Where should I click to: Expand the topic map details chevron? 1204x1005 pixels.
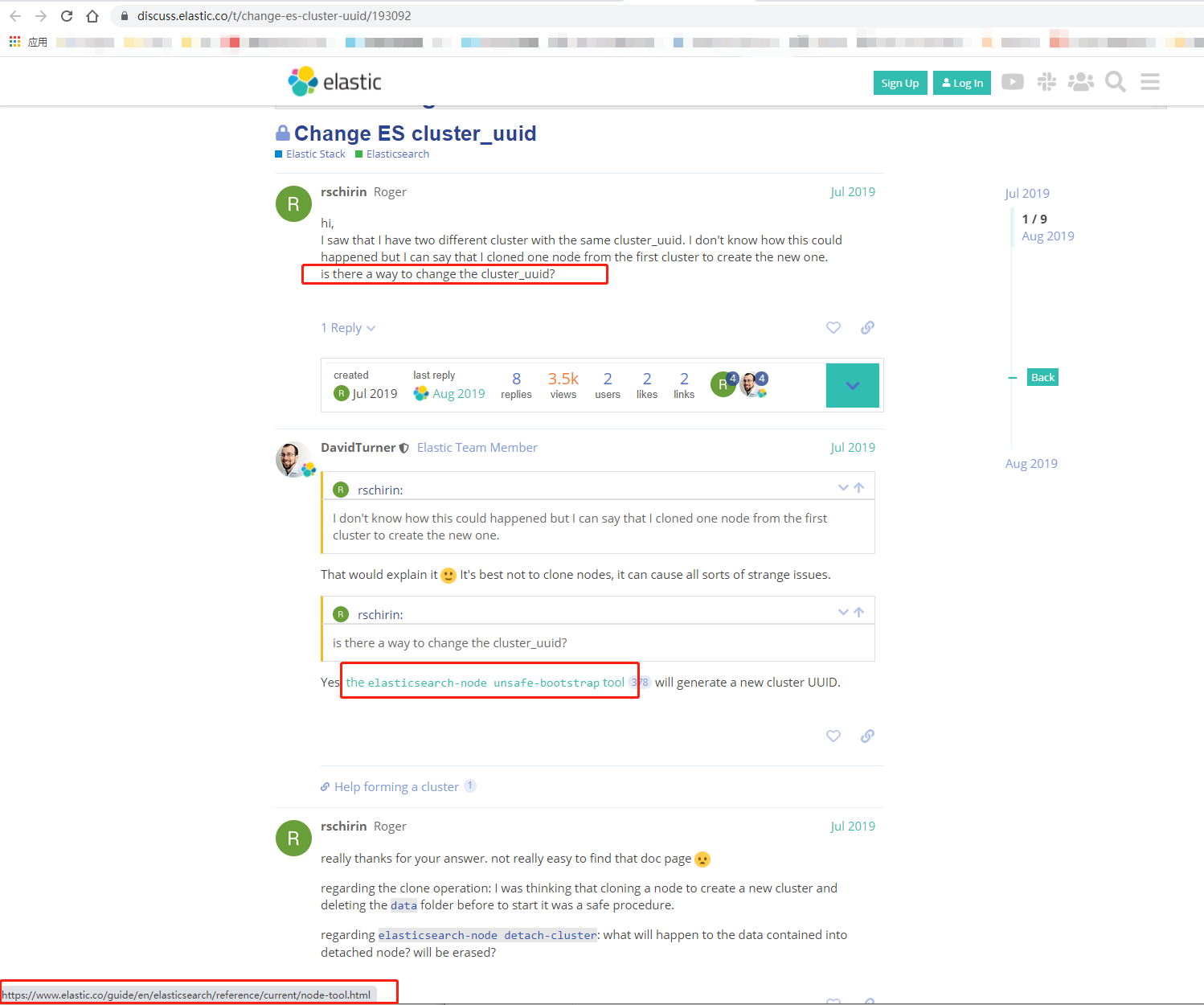click(x=853, y=386)
